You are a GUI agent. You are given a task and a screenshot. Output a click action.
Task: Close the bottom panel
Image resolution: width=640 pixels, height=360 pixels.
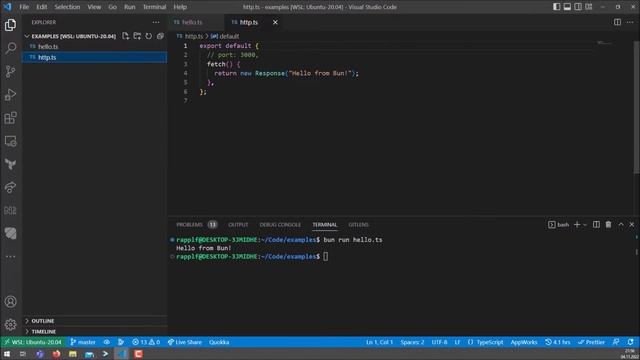coord(632,224)
